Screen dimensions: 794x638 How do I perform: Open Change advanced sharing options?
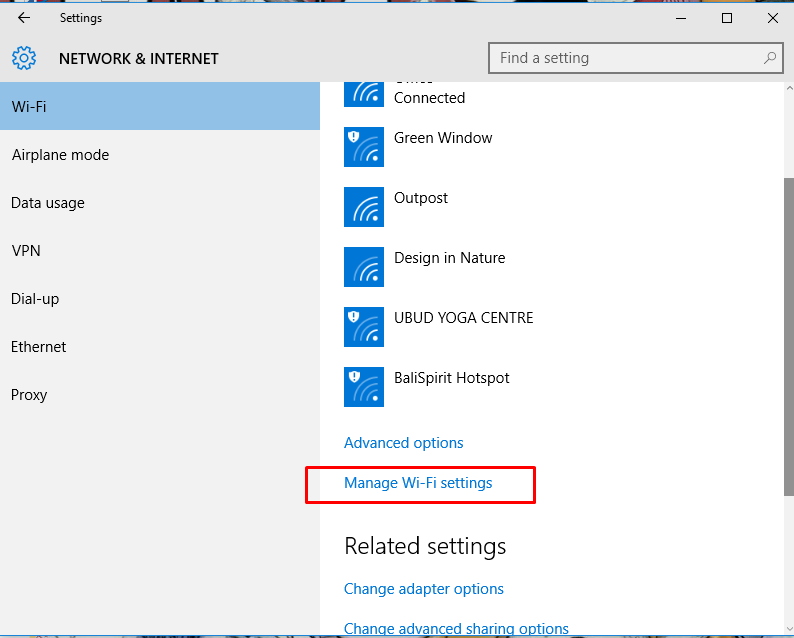(x=456, y=628)
